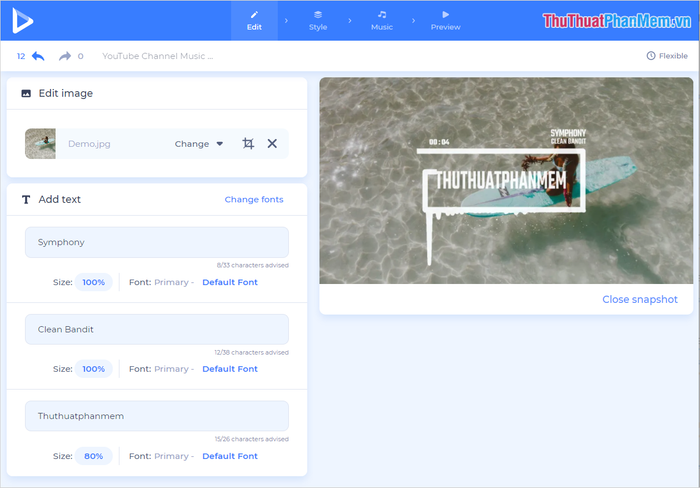Remove Demo.jpg with the X icon
Image resolution: width=700 pixels, height=488 pixels.
coord(272,143)
